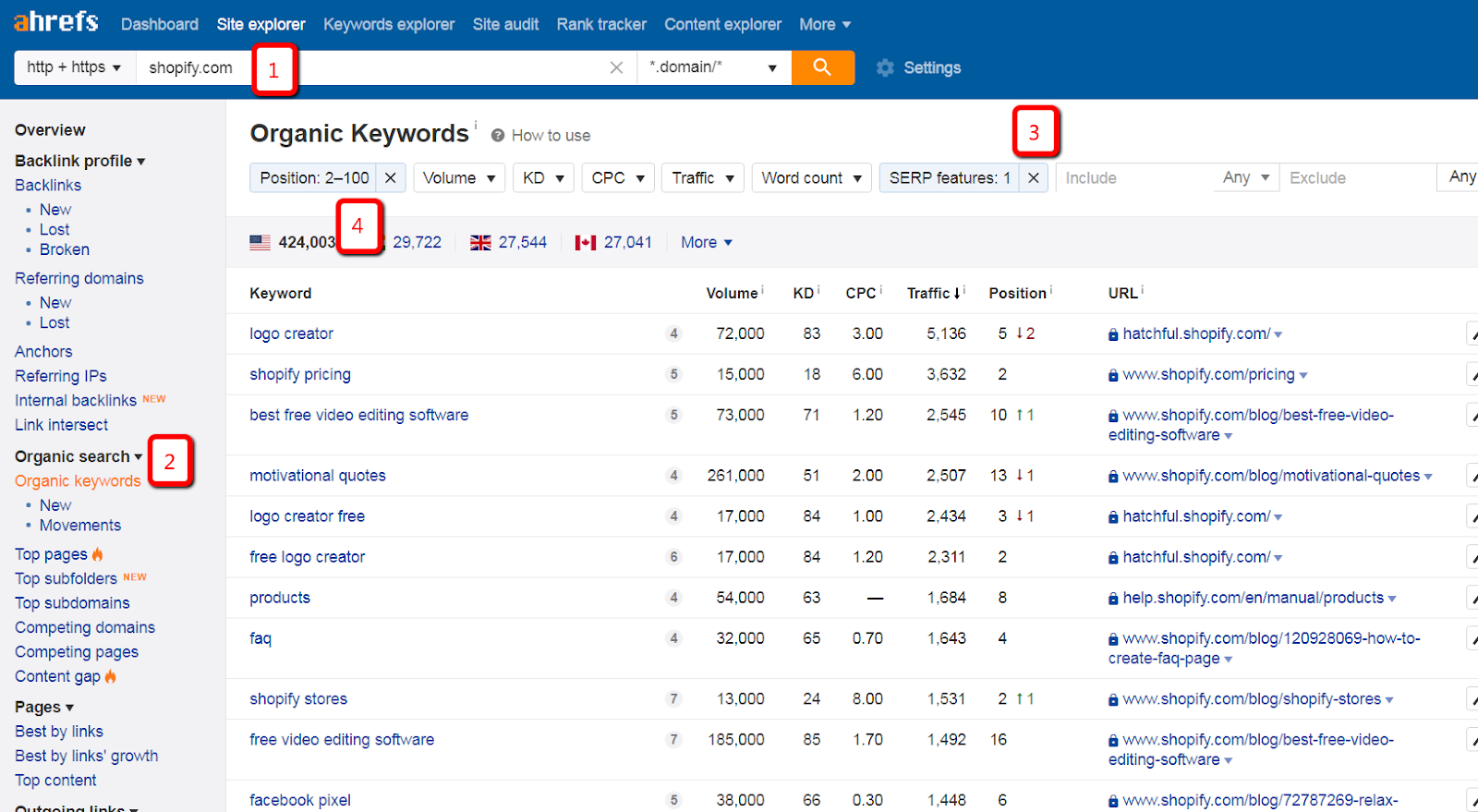Remove the Position 2–100 filter
The height and width of the screenshot is (812, 1478).
click(391, 178)
